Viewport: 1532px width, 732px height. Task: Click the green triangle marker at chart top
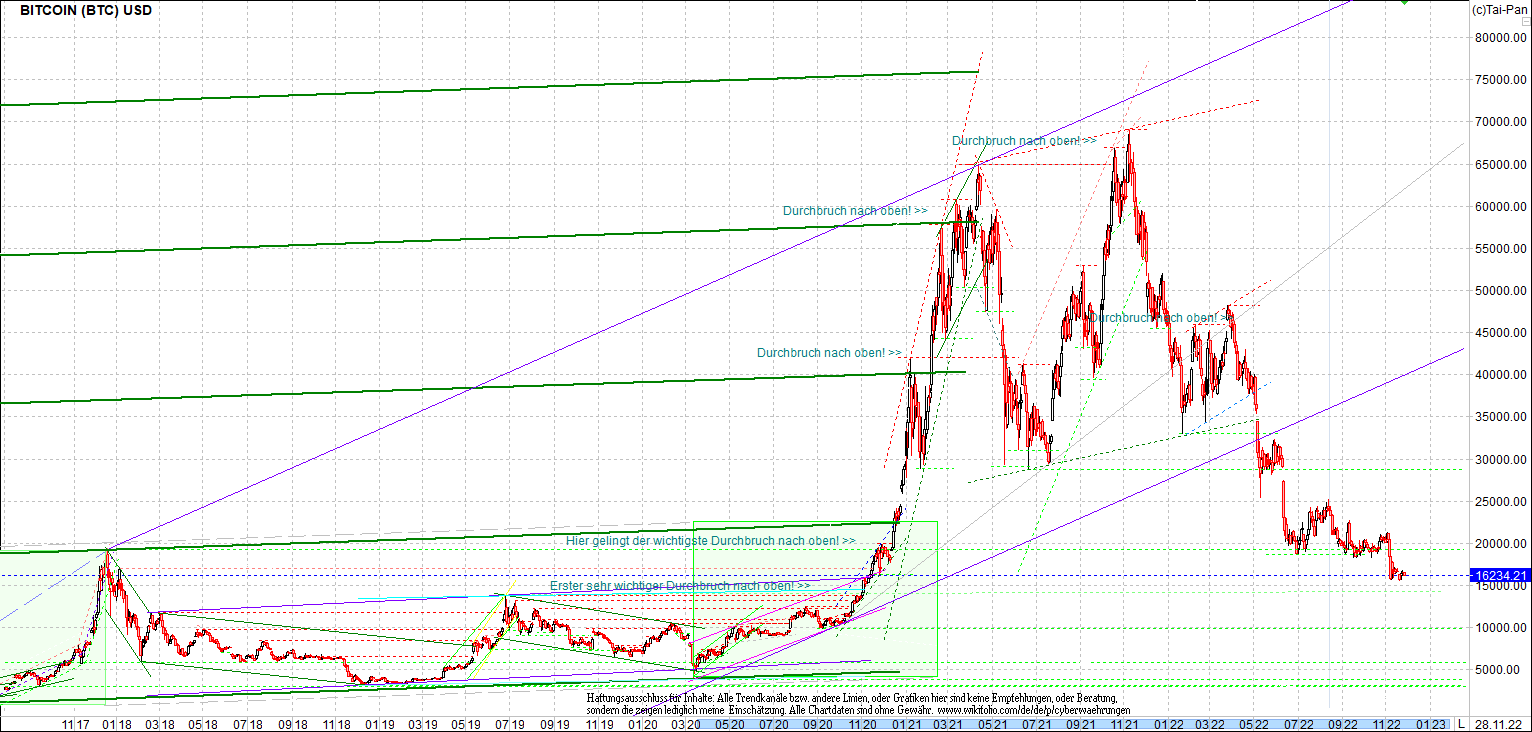(x=1404, y=2)
